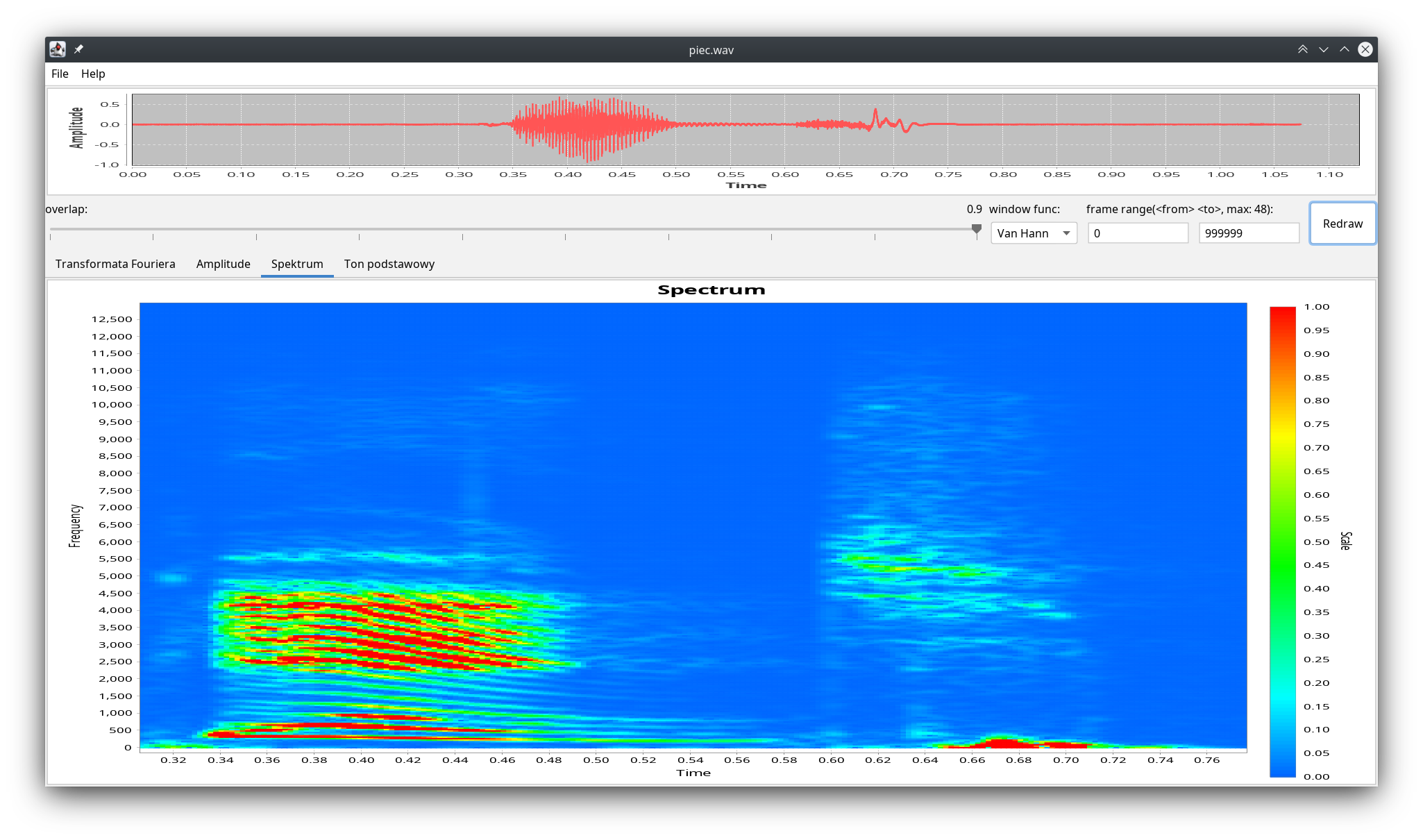Click the dropdown arrow beside Van Hann
Screen dimensions: 1423x840
click(x=1066, y=233)
